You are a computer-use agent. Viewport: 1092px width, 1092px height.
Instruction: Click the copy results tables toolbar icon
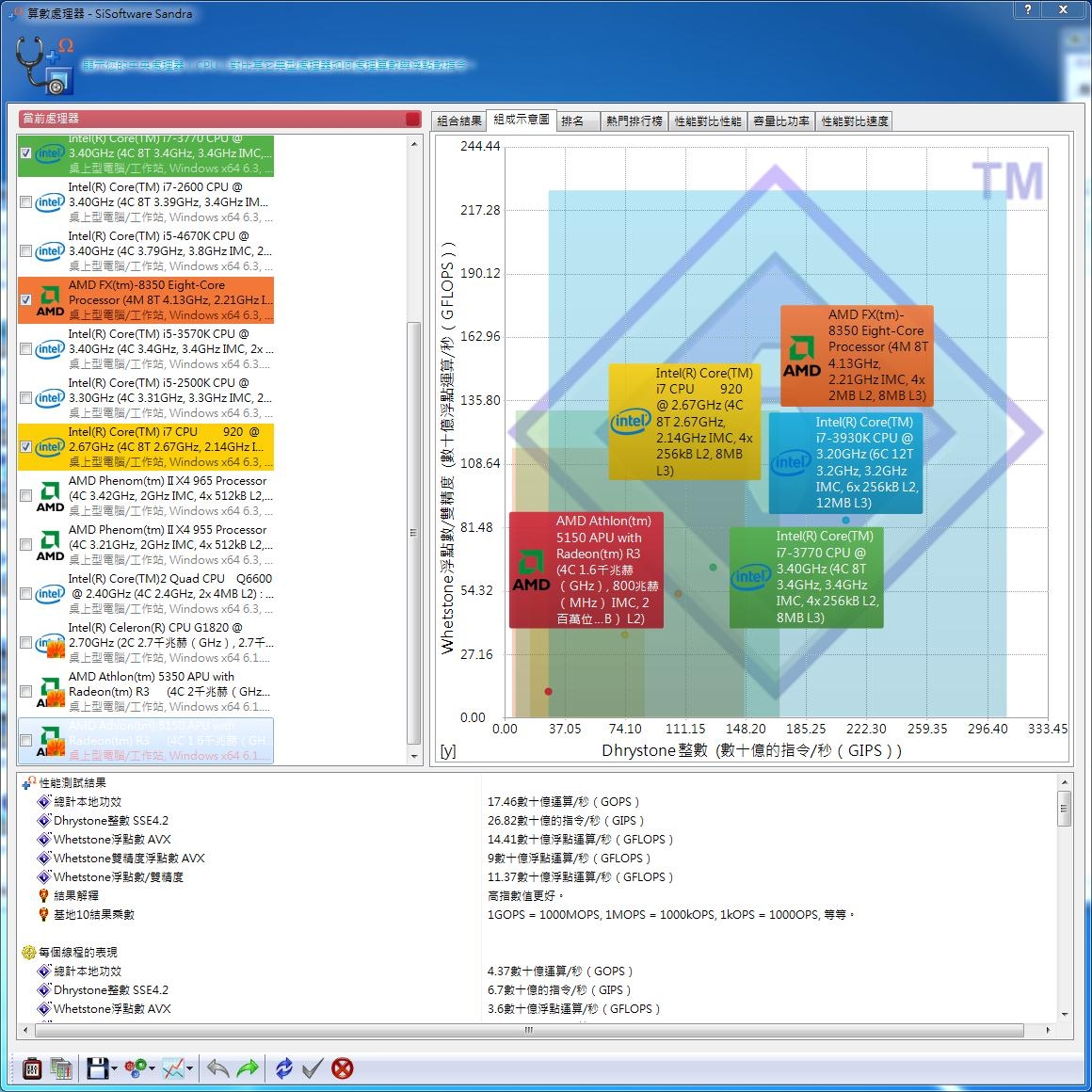coord(61,1068)
